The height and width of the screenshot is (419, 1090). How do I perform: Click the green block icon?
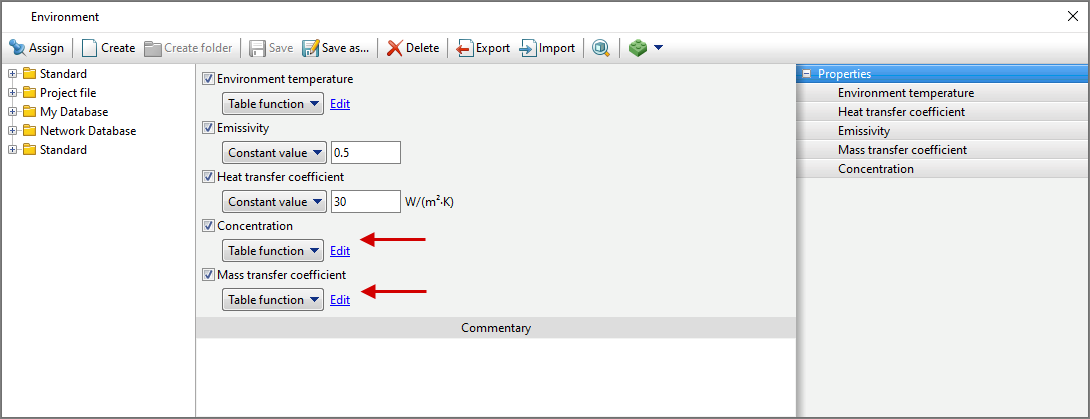(x=638, y=48)
